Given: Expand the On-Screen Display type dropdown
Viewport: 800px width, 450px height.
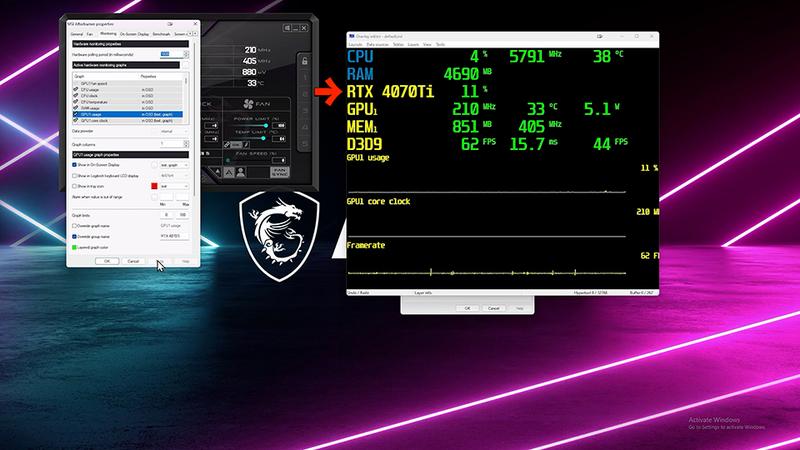Looking at the screenshot, I should [x=176, y=163].
